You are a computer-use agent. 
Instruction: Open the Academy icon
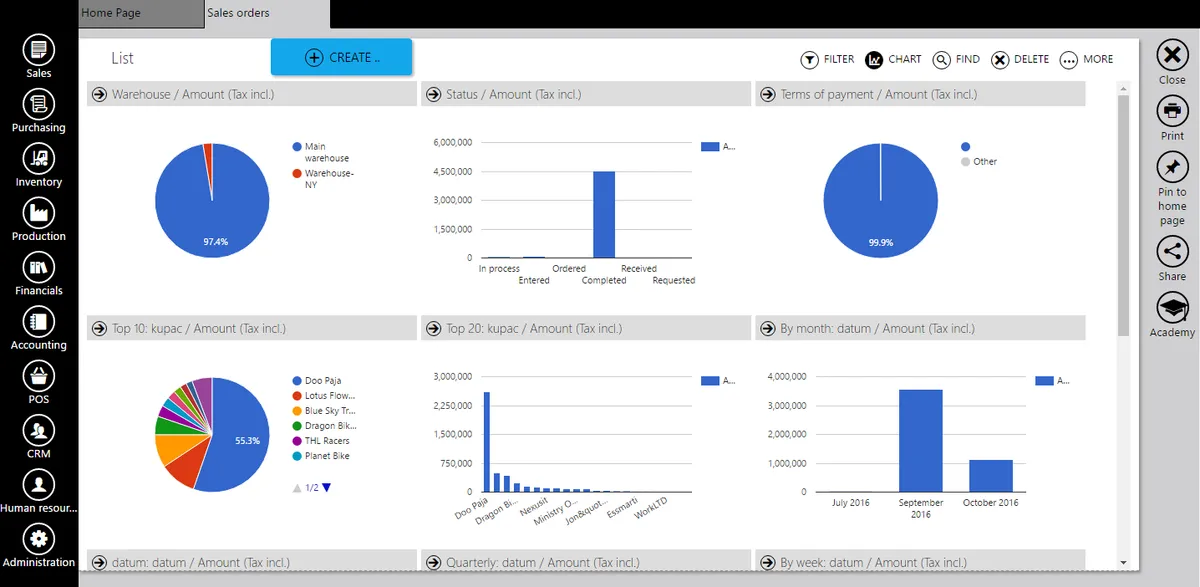click(1172, 308)
